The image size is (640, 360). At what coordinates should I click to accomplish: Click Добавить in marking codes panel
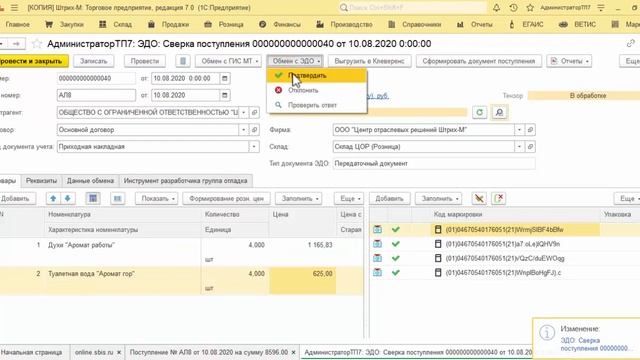(389, 198)
